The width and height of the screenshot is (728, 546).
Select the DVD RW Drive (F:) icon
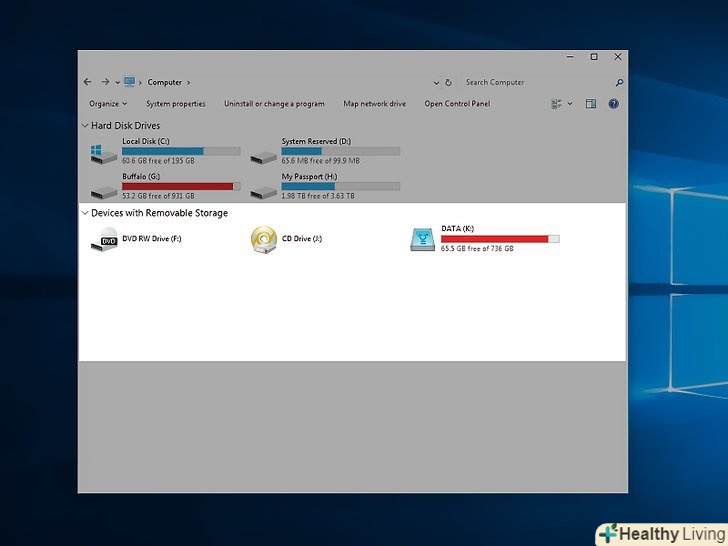pos(104,239)
